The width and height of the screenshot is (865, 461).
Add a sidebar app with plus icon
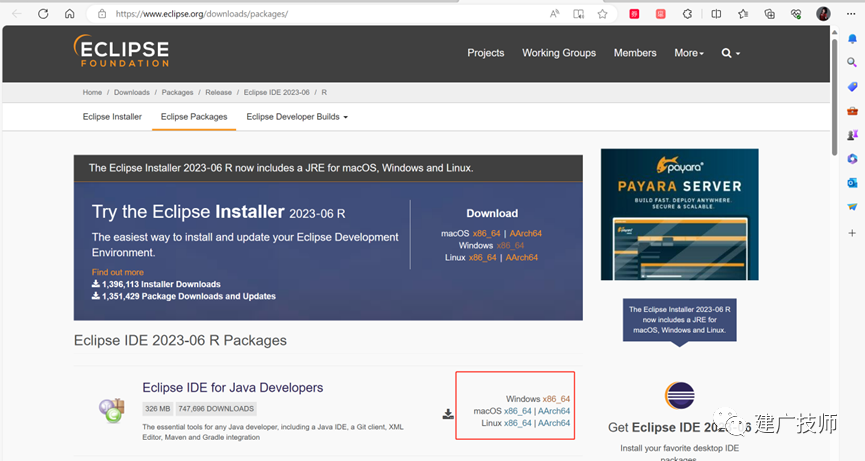(x=852, y=233)
